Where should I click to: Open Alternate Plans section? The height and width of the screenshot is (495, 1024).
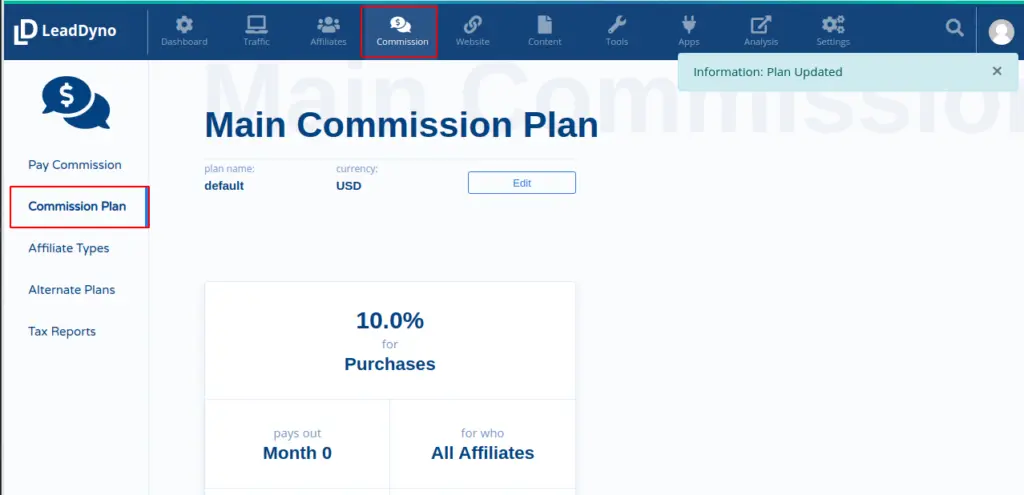(72, 290)
